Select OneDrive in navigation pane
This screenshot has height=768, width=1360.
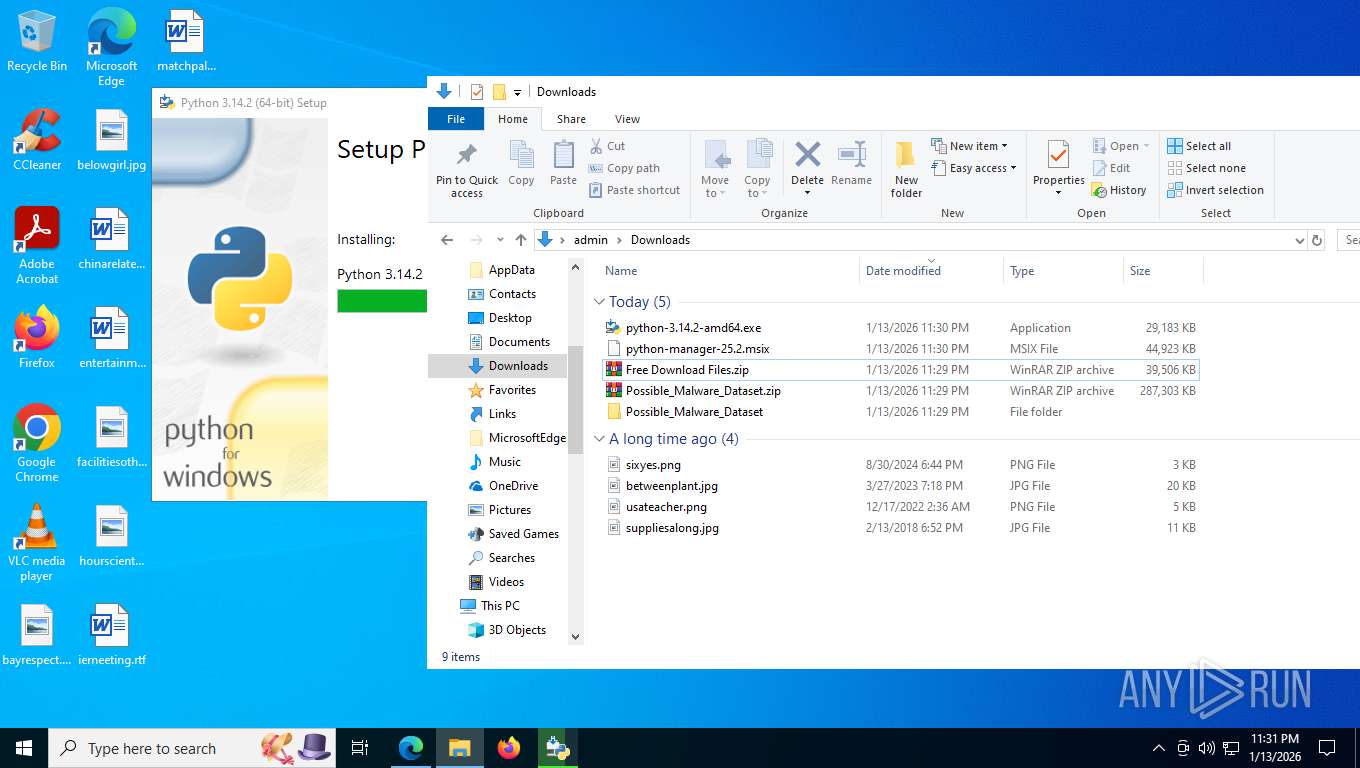(x=513, y=486)
